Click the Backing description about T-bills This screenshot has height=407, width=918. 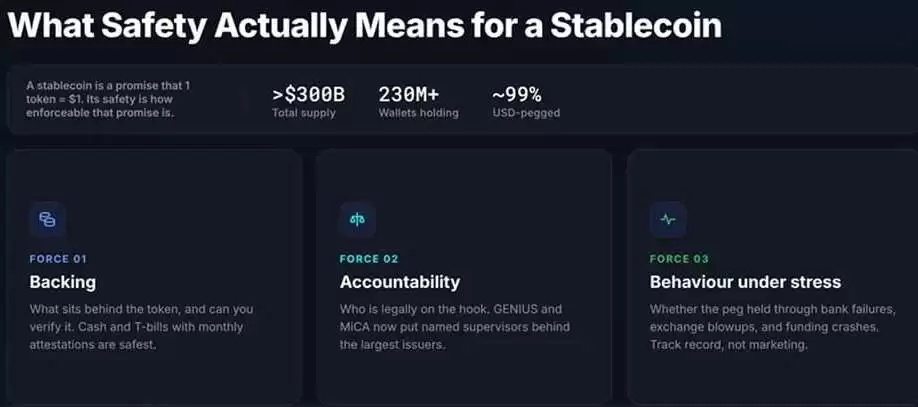pos(142,327)
